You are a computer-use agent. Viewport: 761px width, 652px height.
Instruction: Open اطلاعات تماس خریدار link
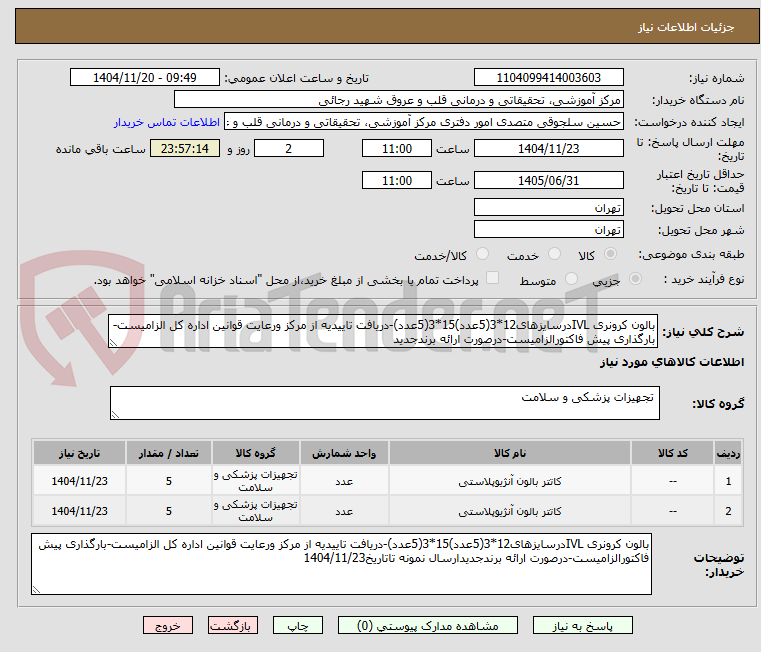(167, 122)
